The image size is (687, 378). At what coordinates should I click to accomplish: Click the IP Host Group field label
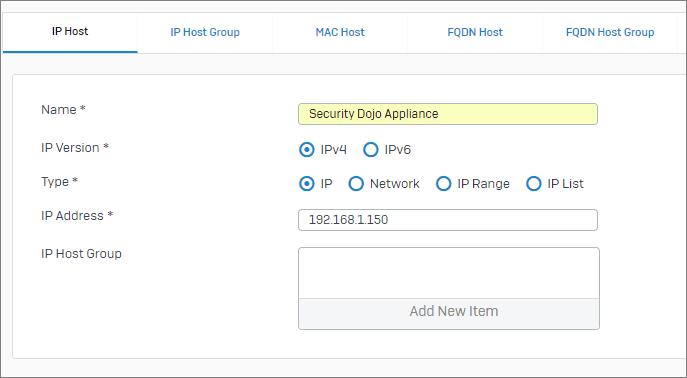81,254
